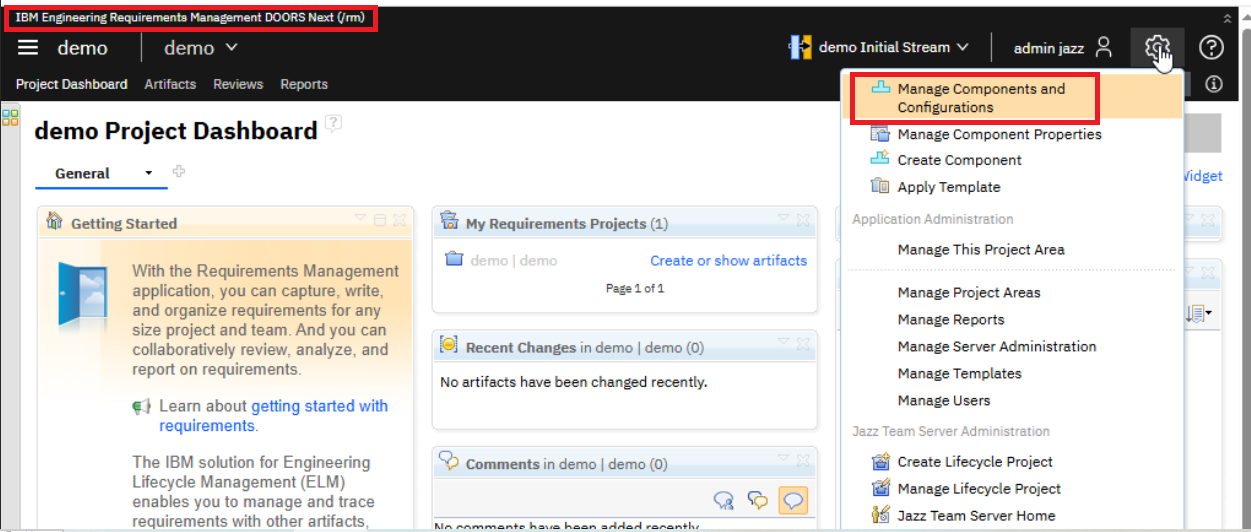
Task: Open the hamburger navigation menu
Action: (x=28, y=48)
